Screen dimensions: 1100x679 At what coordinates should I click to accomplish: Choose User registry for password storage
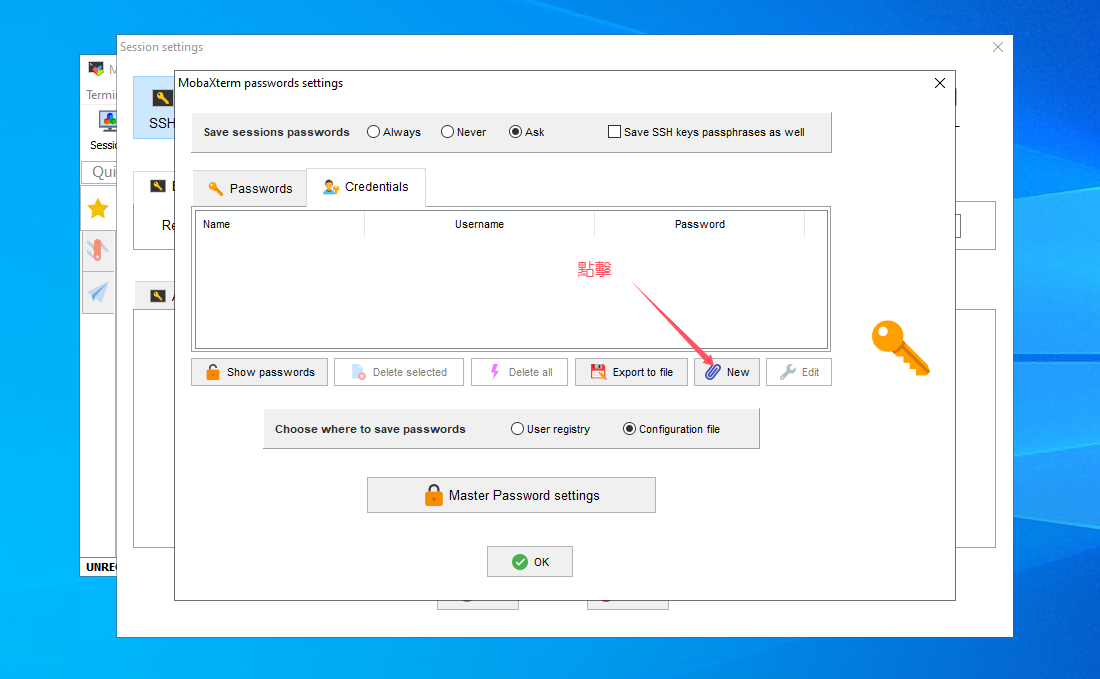click(517, 429)
